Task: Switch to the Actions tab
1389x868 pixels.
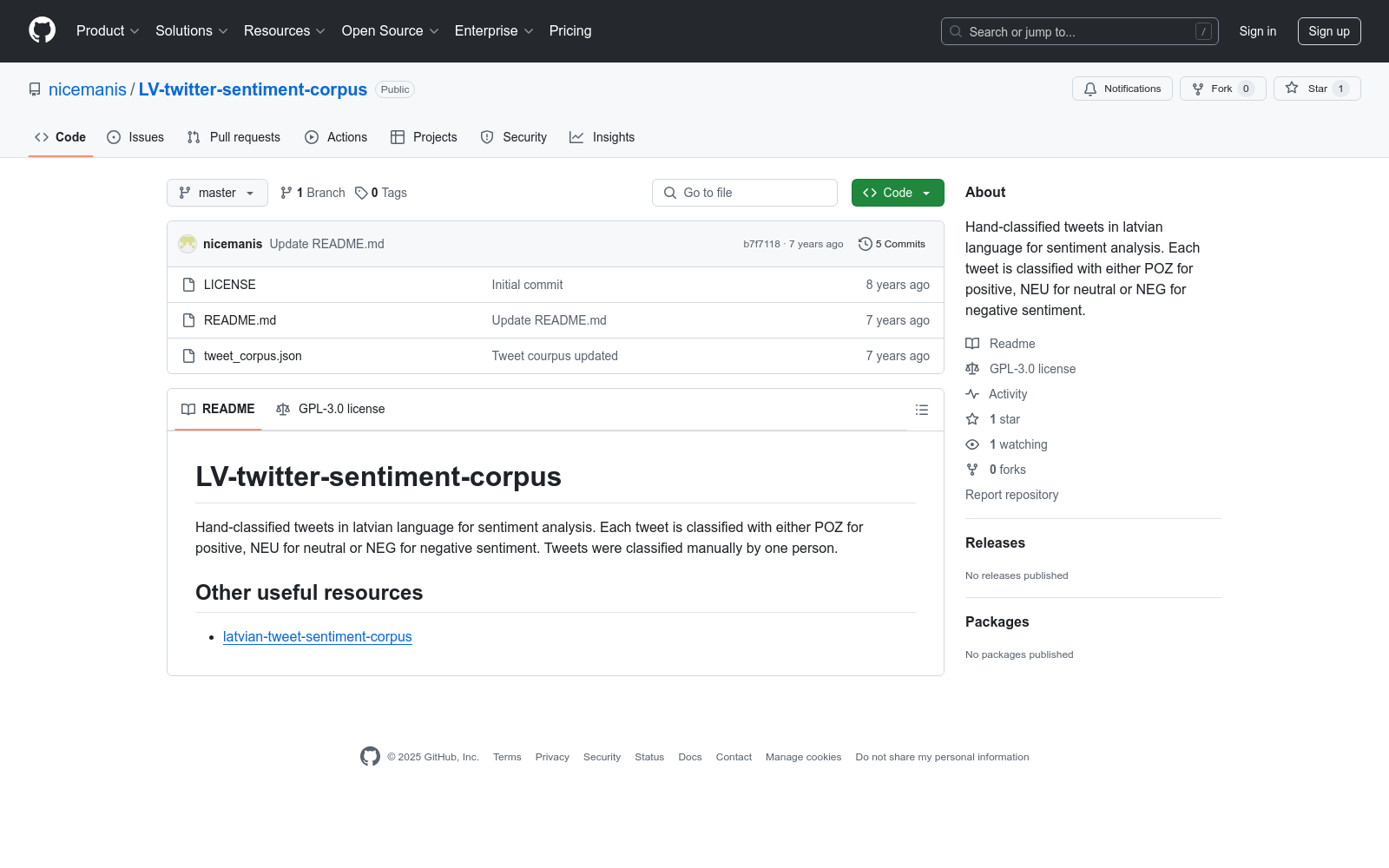Action: 336,137
